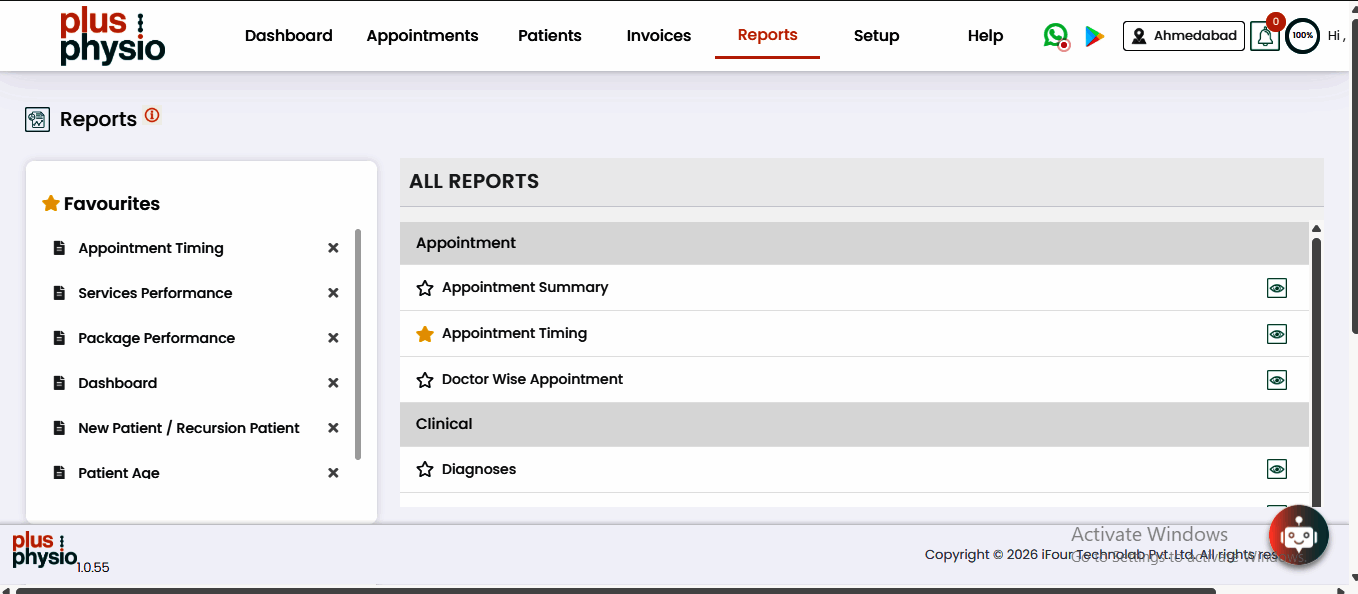The height and width of the screenshot is (594, 1358).
Task: Remove Package Performance from Favourites
Action: click(x=333, y=338)
